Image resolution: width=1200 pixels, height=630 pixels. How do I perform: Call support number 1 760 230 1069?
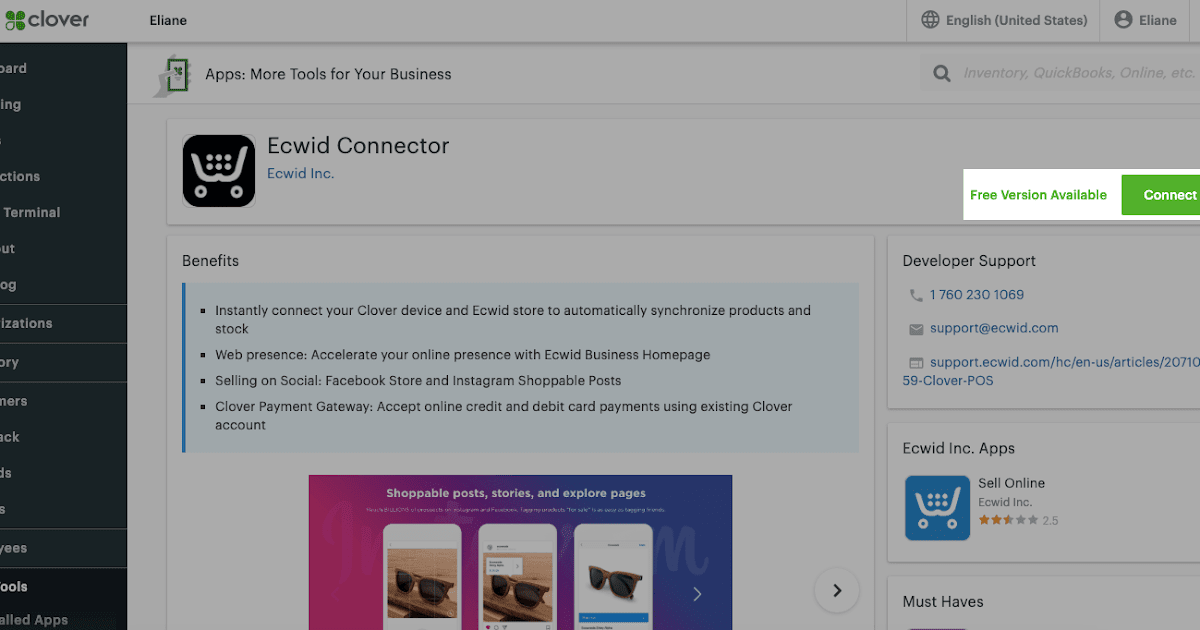(976, 295)
